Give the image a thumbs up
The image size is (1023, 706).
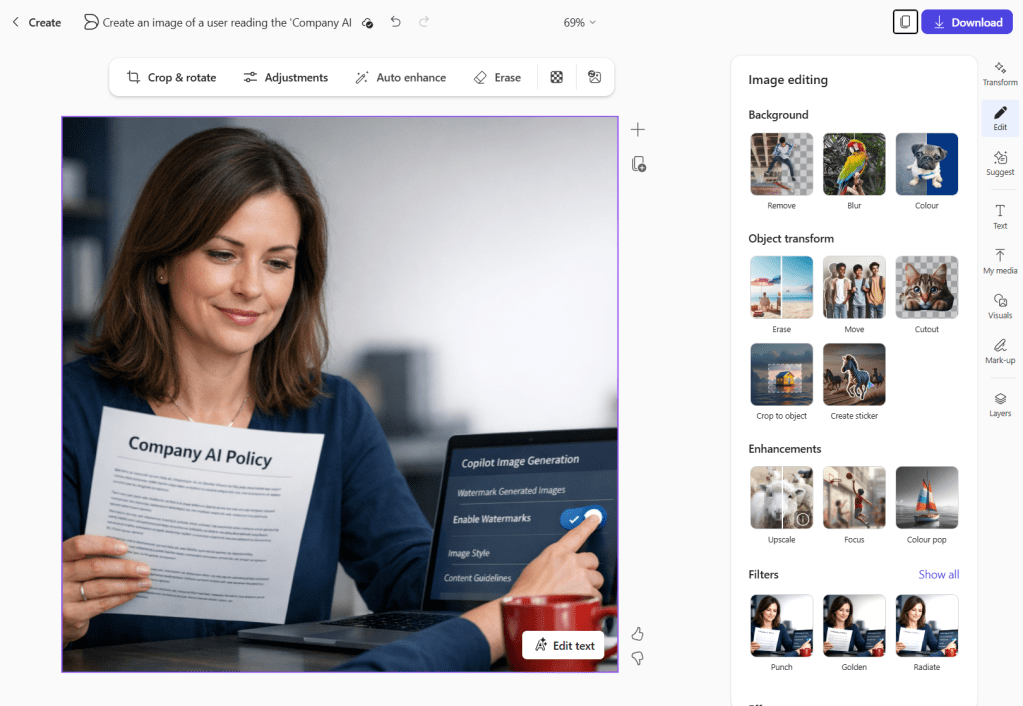pos(637,633)
